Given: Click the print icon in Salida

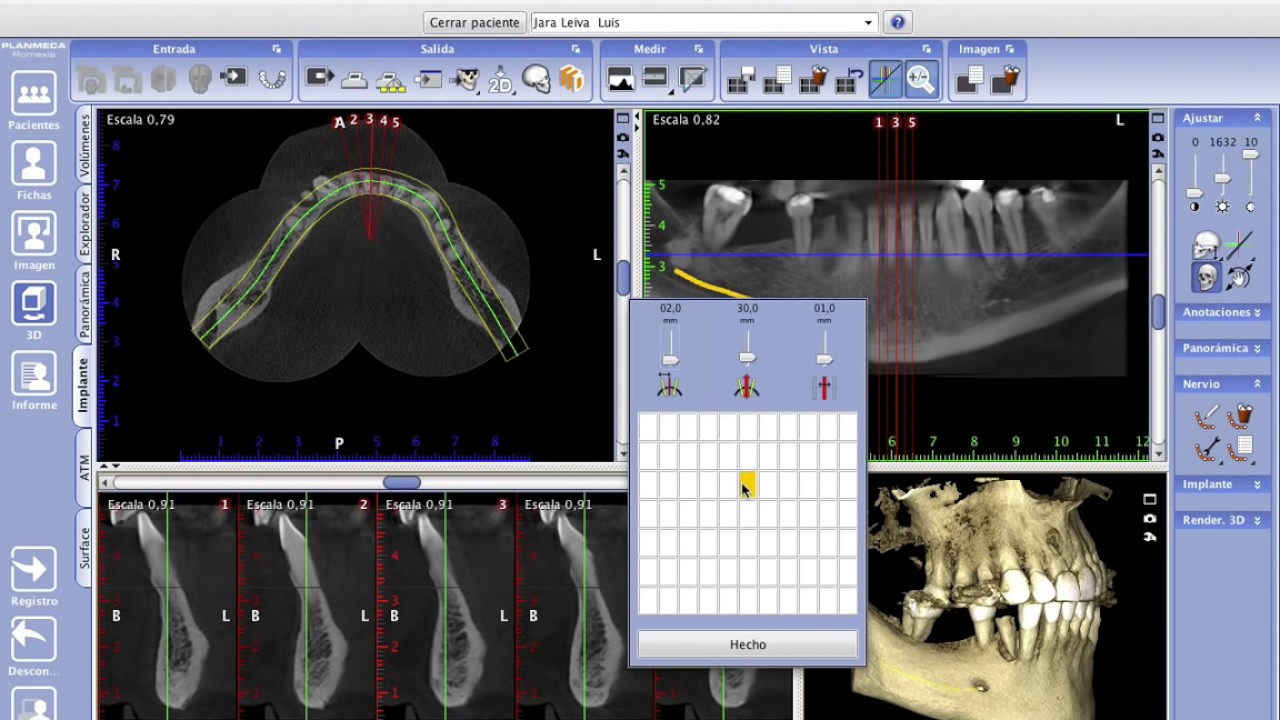Looking at the screenshot, I should (x=355, y=79).
